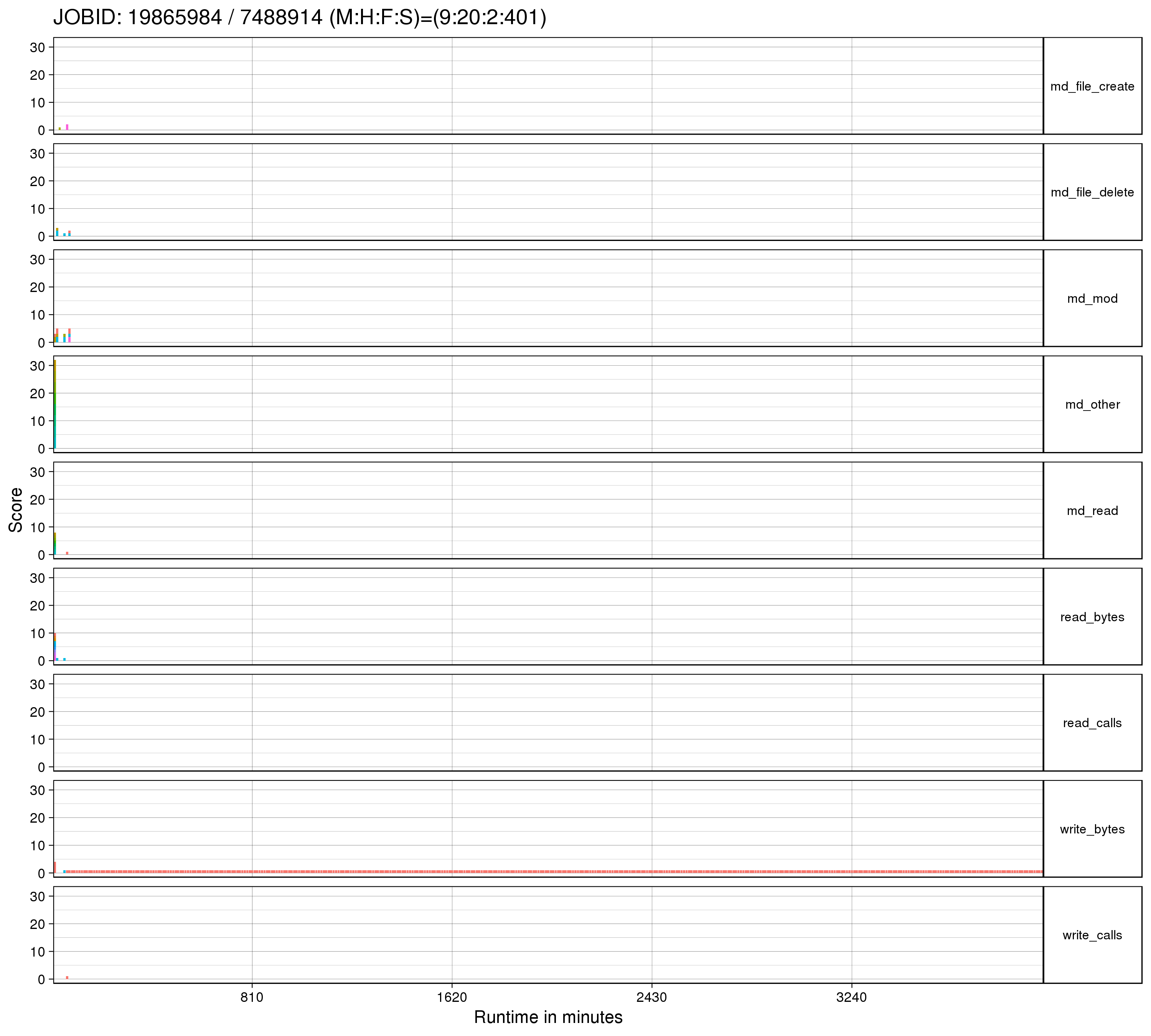Click the 3240 x-axis tick label
Screen dimensions: 1151x1036
(x=852, y=997)
